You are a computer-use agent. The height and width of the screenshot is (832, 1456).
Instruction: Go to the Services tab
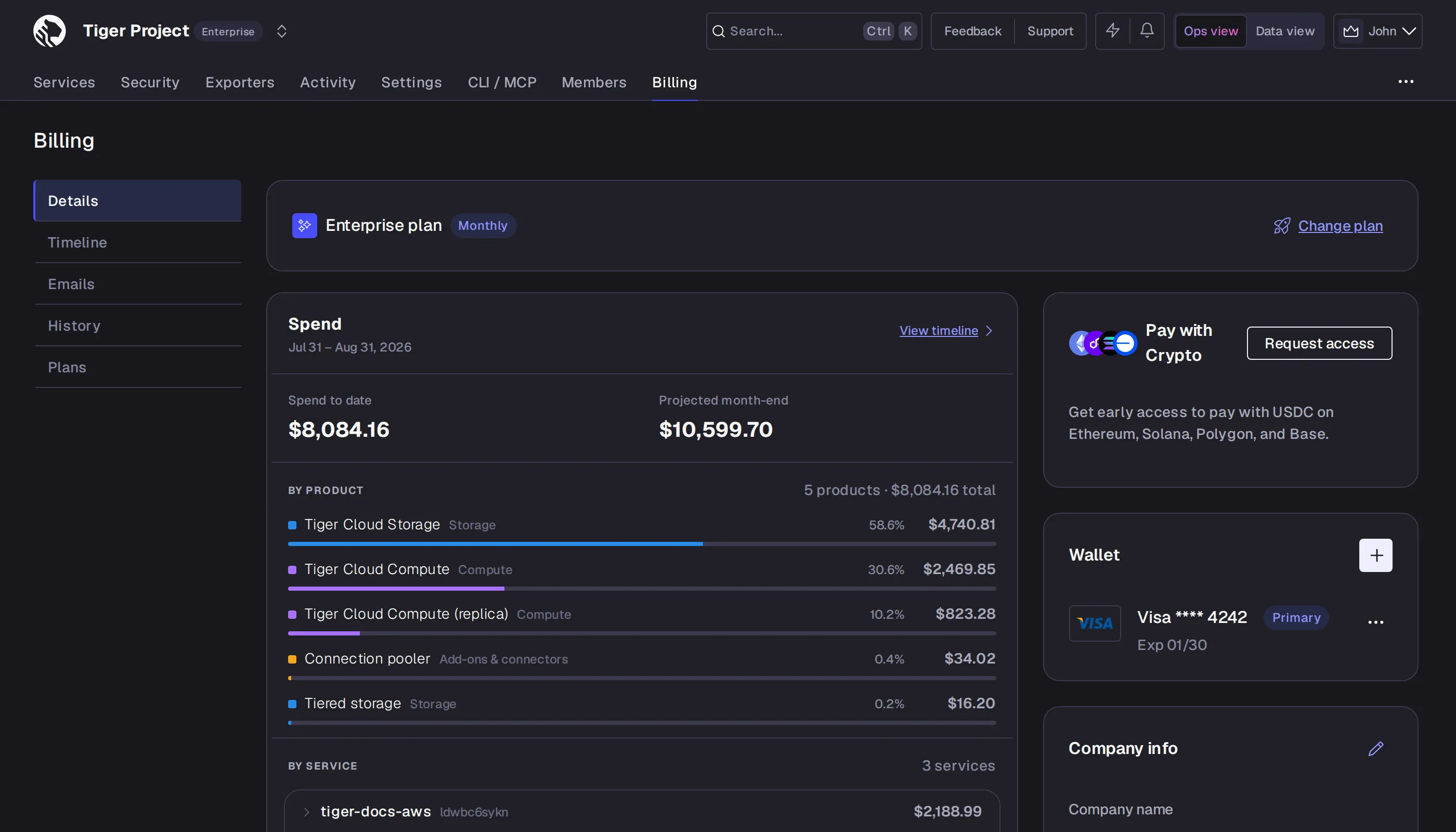coord(64,82)
